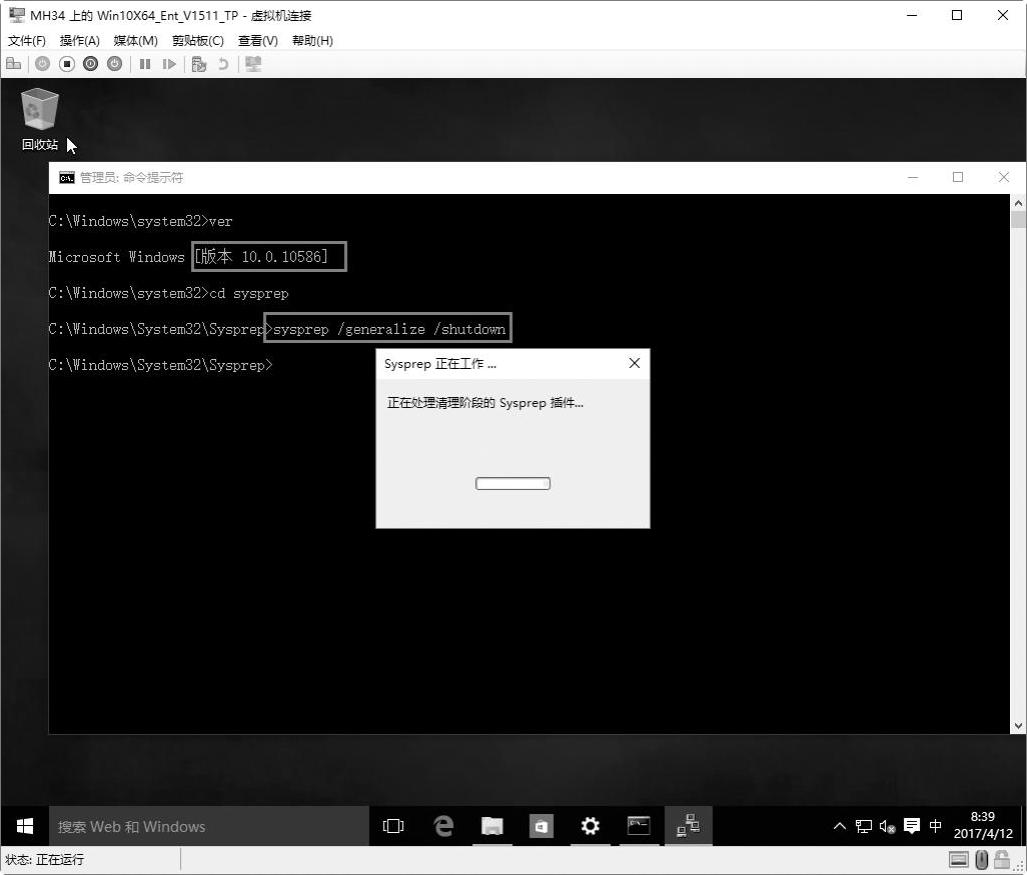This screenshot has width=1027, height=875.
Task: Pause the virtual machine
Action: (x=145, y=64)
